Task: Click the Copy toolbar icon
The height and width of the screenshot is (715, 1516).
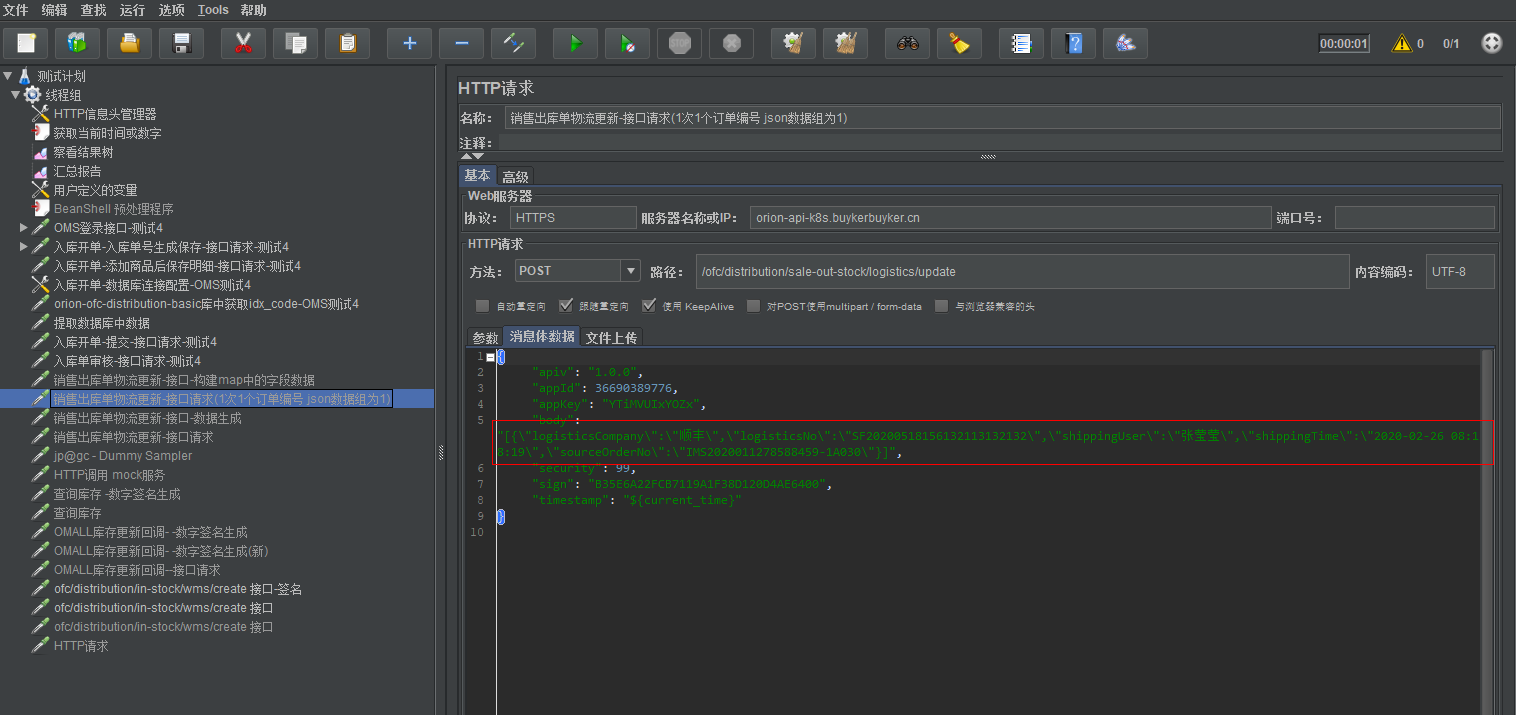Action: (295, 43)
